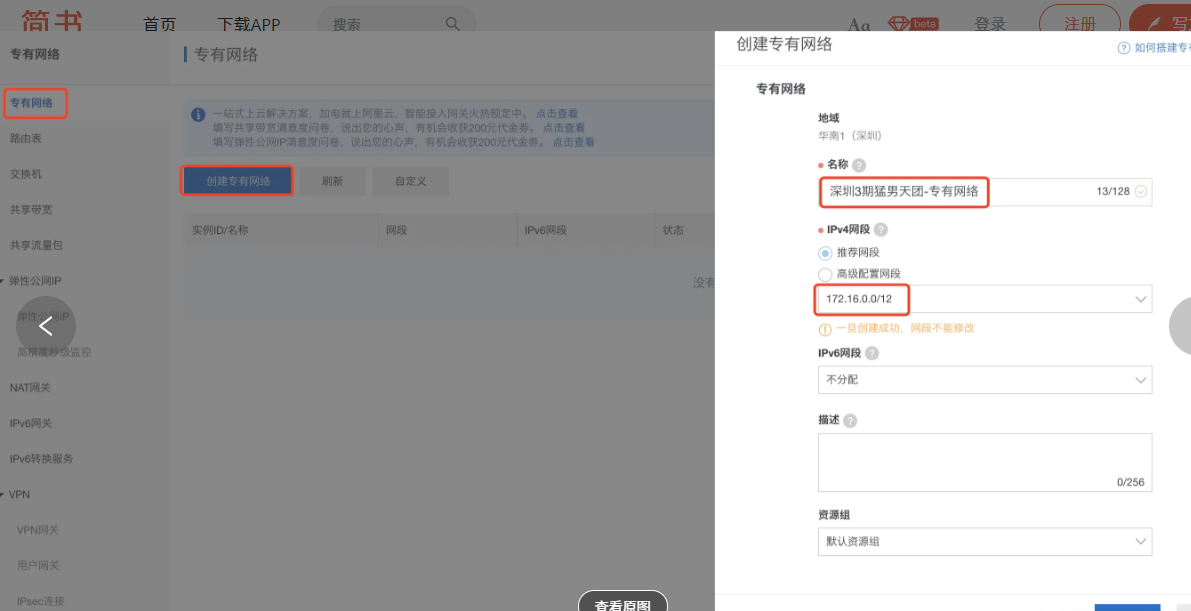Image resolution: width=1191 pixels, height=611 pixels.
Task: Click the Aa font size icon
Action: [858, 24]
